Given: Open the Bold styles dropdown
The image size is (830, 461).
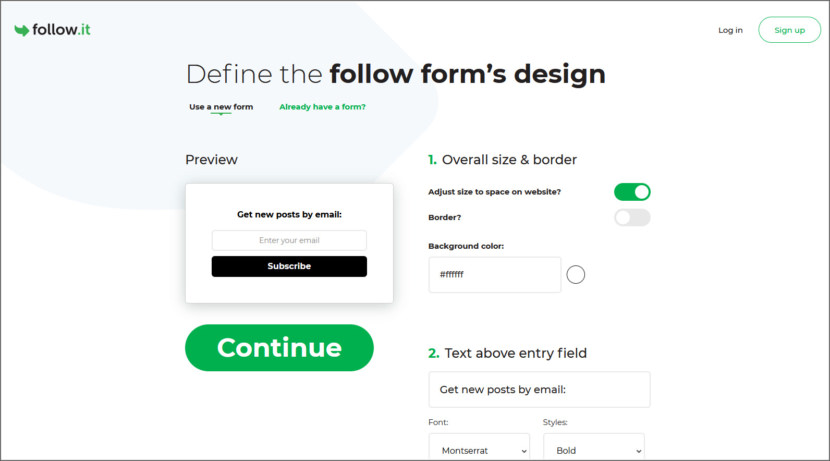Looking at the screenshot, I should [593, 450].
